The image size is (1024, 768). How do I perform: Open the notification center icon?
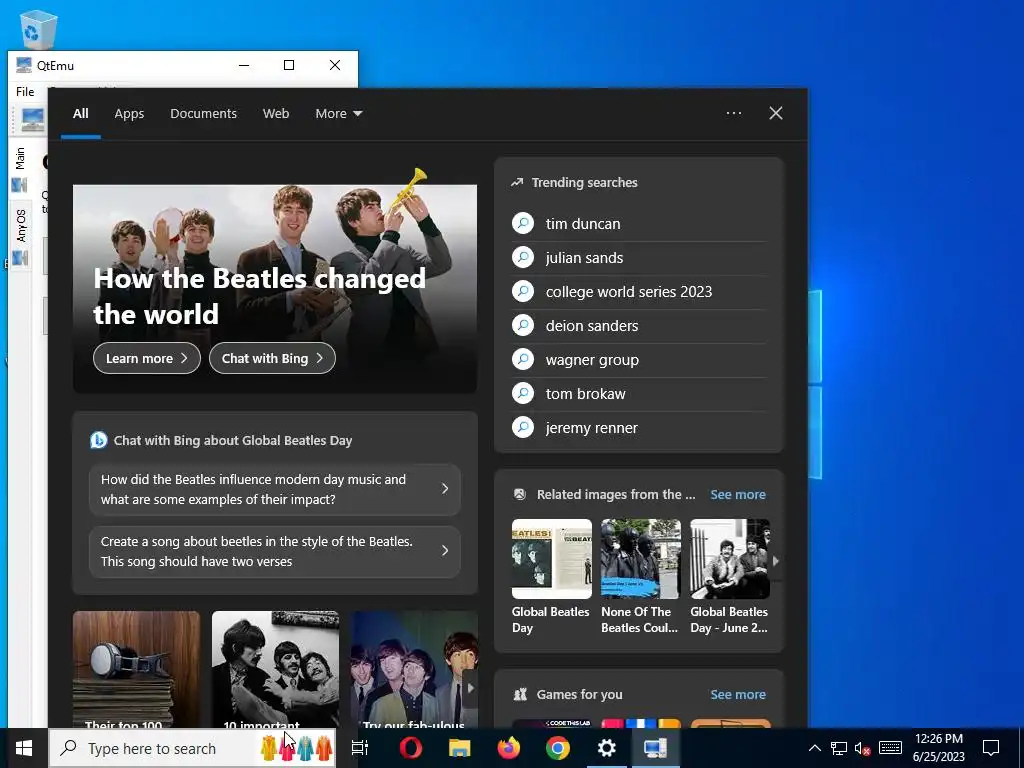coord(991,748)
